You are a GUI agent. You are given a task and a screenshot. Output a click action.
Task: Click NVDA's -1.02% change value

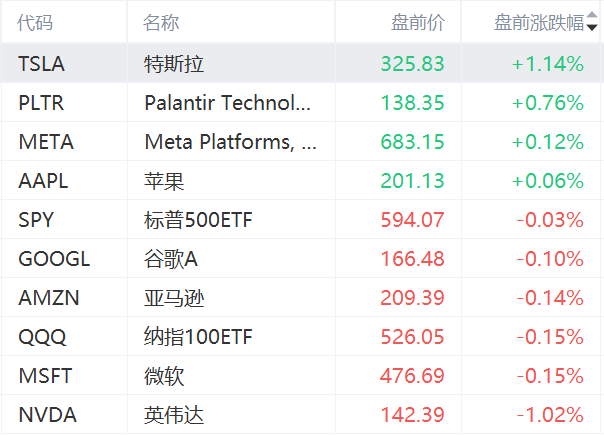(549, 415)
